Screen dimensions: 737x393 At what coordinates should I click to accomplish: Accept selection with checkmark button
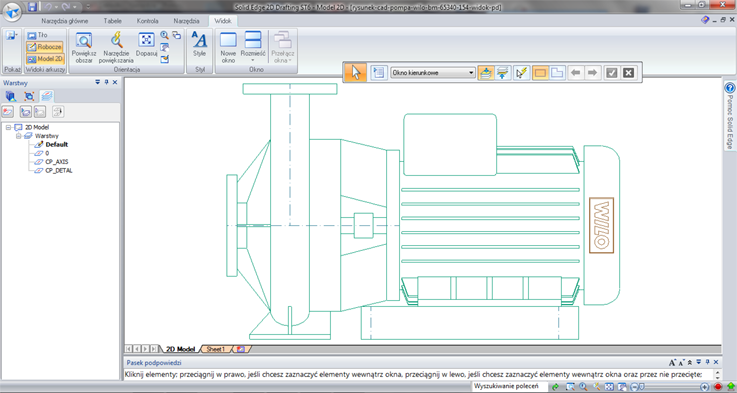(611, 73)
